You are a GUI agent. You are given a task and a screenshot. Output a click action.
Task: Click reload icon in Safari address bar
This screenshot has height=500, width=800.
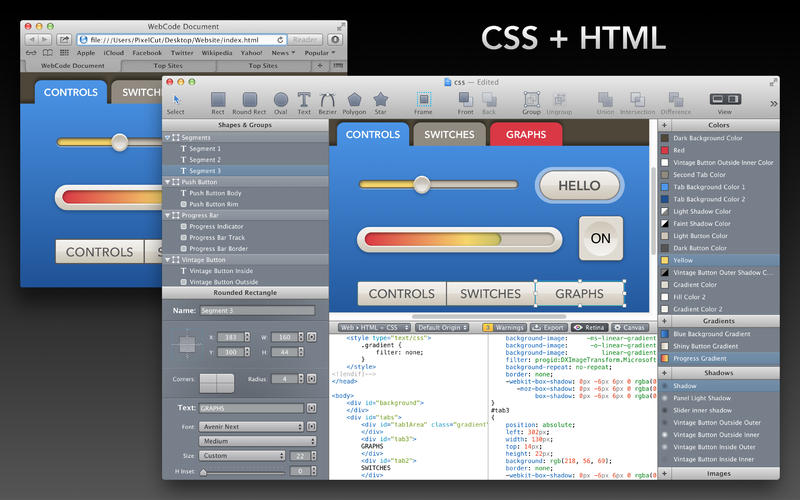pyautogui.click(x=280, y=39)
